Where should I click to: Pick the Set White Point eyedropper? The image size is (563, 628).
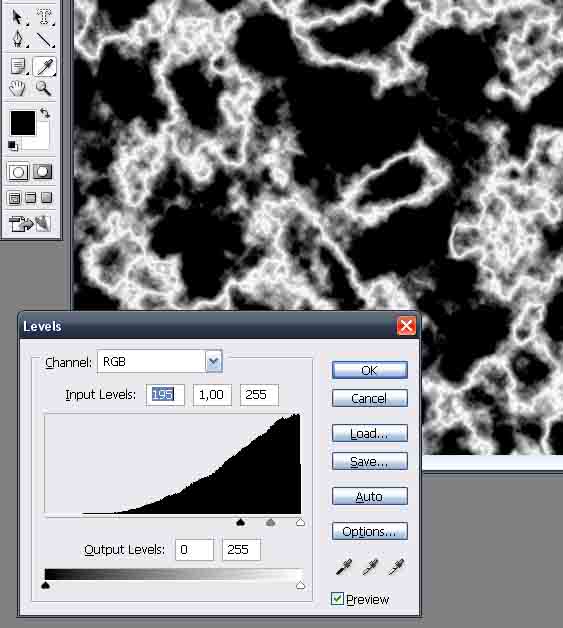point(396,567)
